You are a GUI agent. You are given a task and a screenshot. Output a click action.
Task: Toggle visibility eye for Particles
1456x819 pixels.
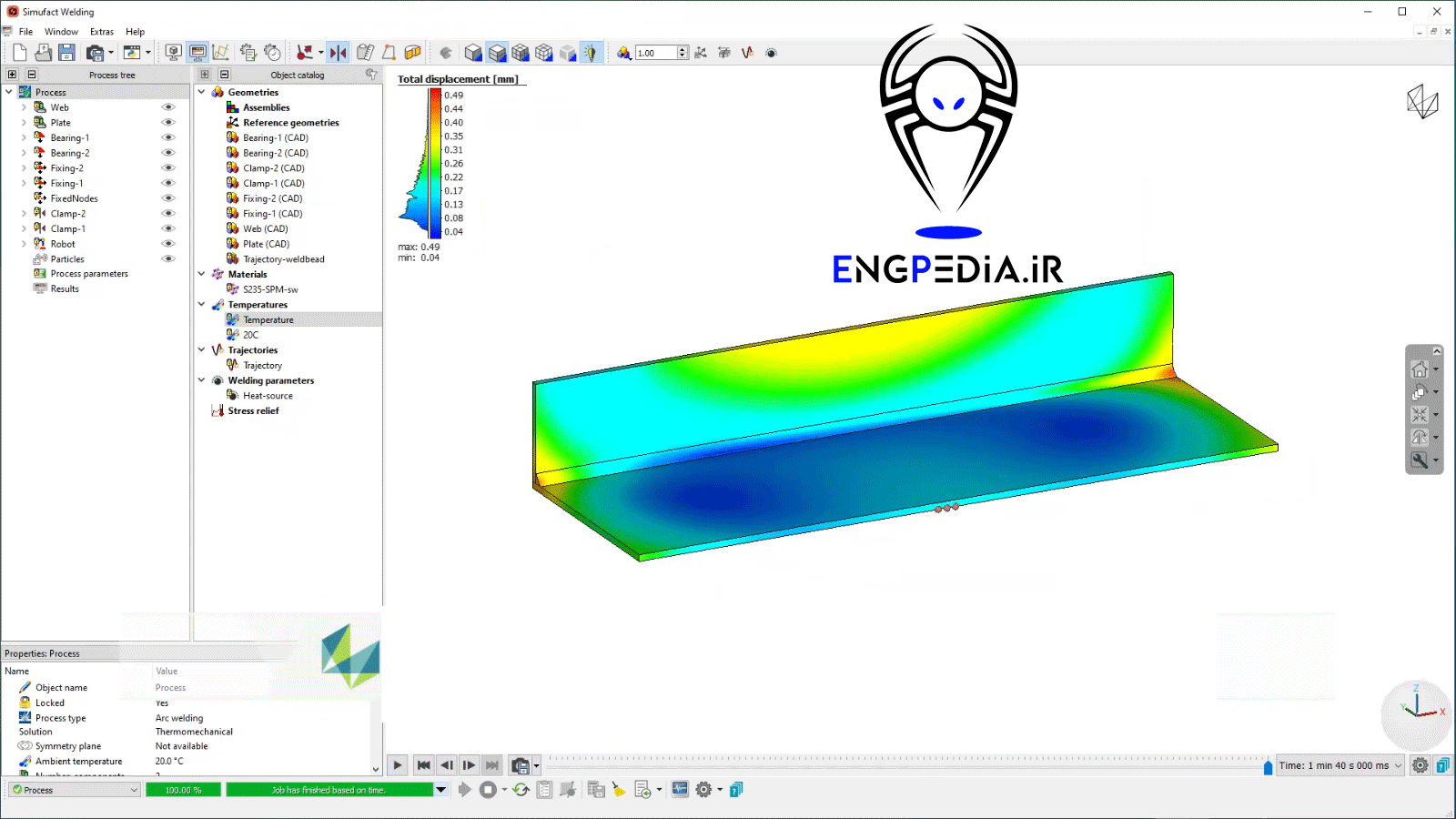pyautogui.click(x=167, y=258)
